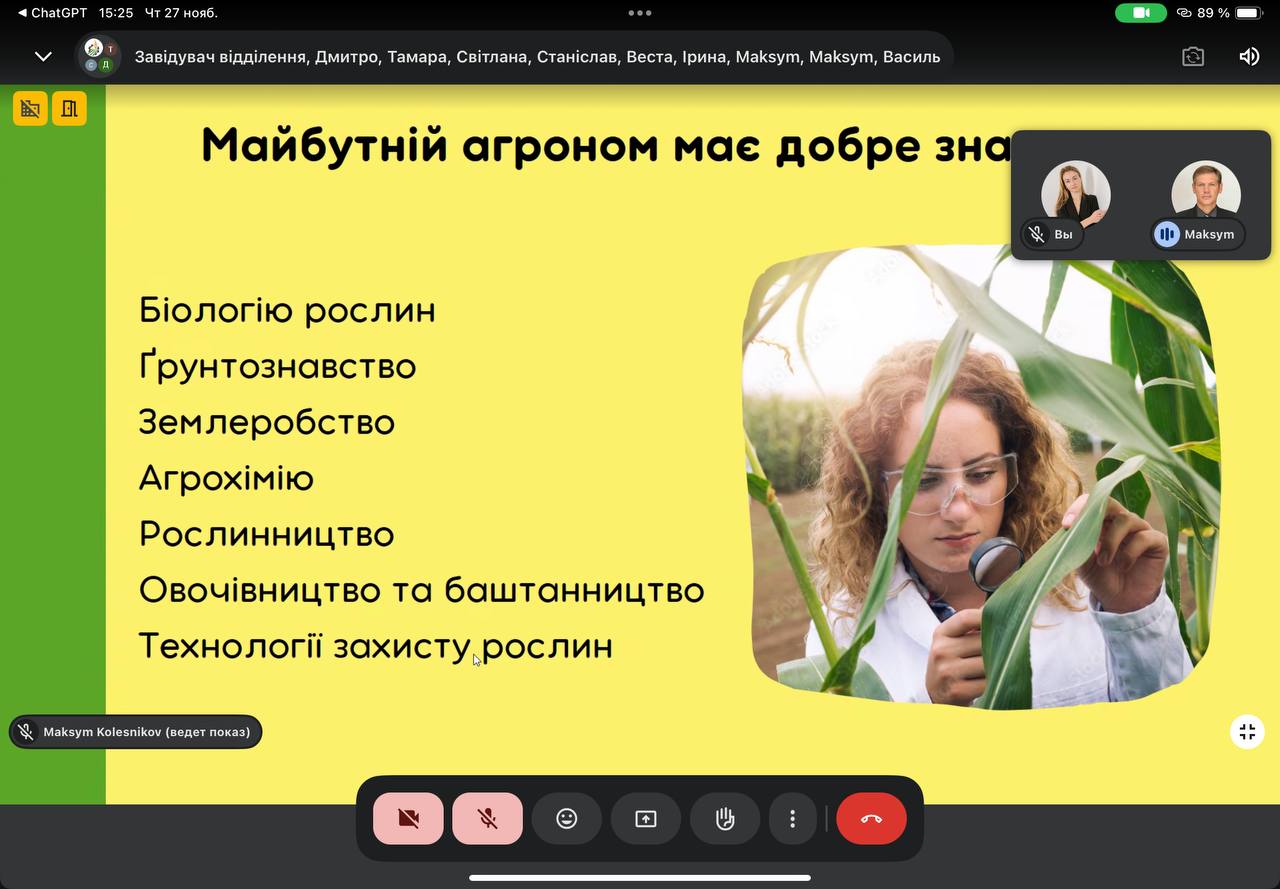The height and width of the screenshot is (889, 1280).
Task: Click the 'Овочівництво та баштанництво' line
Action: 421,590
